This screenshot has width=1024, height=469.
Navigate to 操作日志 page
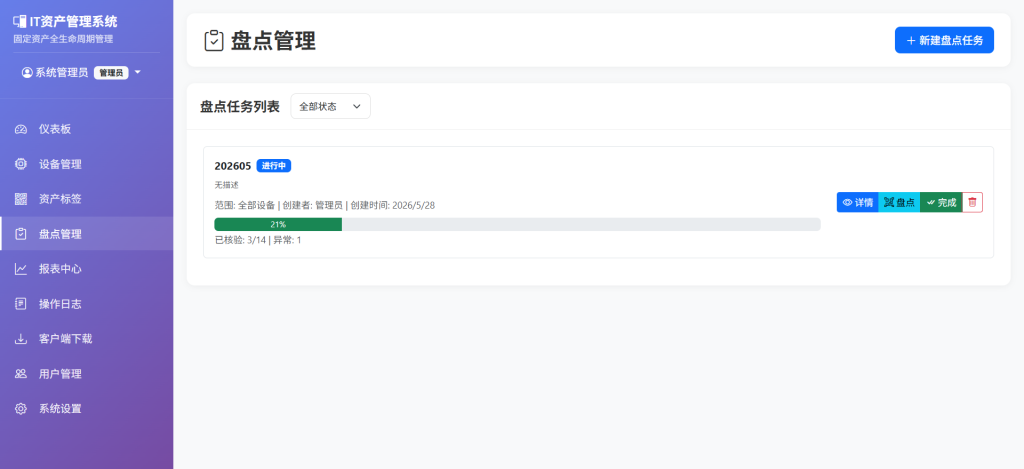86,304
